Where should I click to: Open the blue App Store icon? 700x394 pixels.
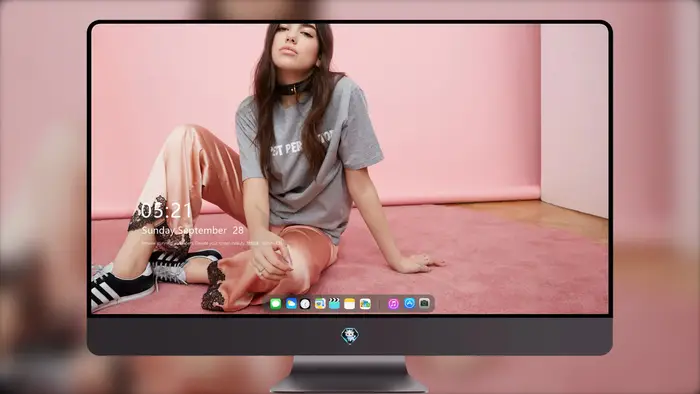click(x=409, y=303)
